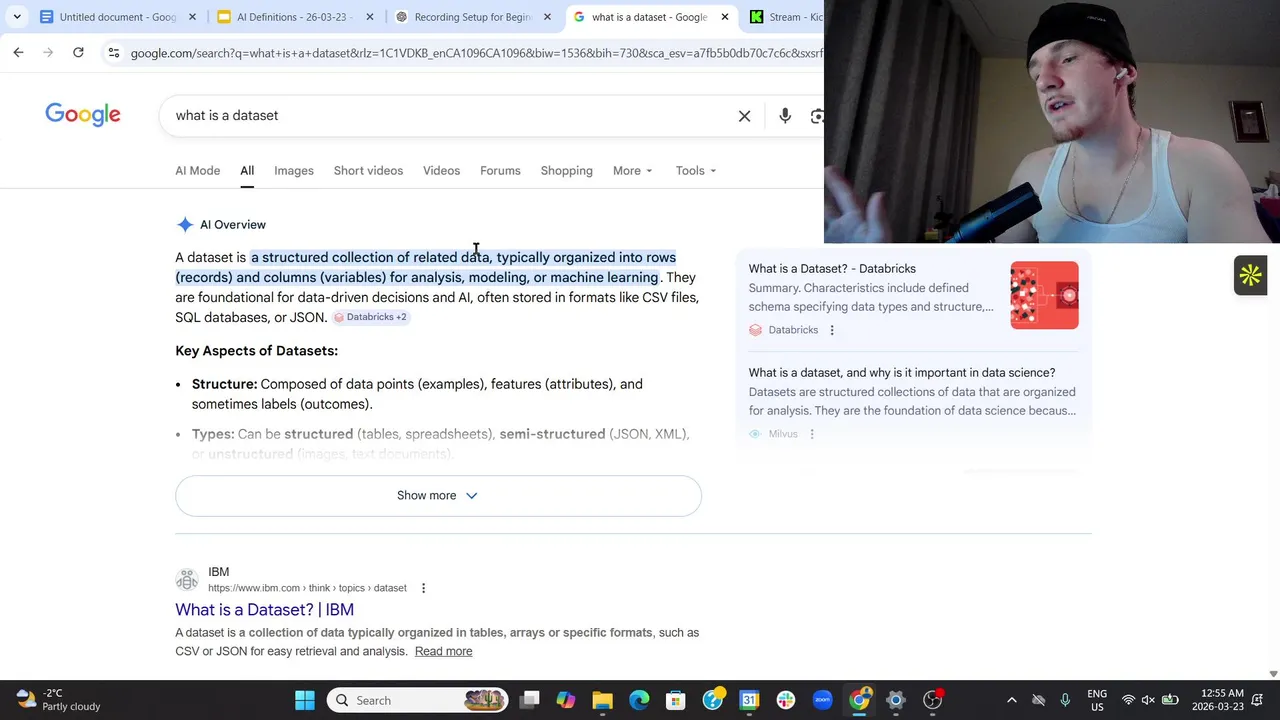Open What is a Dataset IBM result
The width and height of the screenshot is (1280, 720).
[264, 610]
